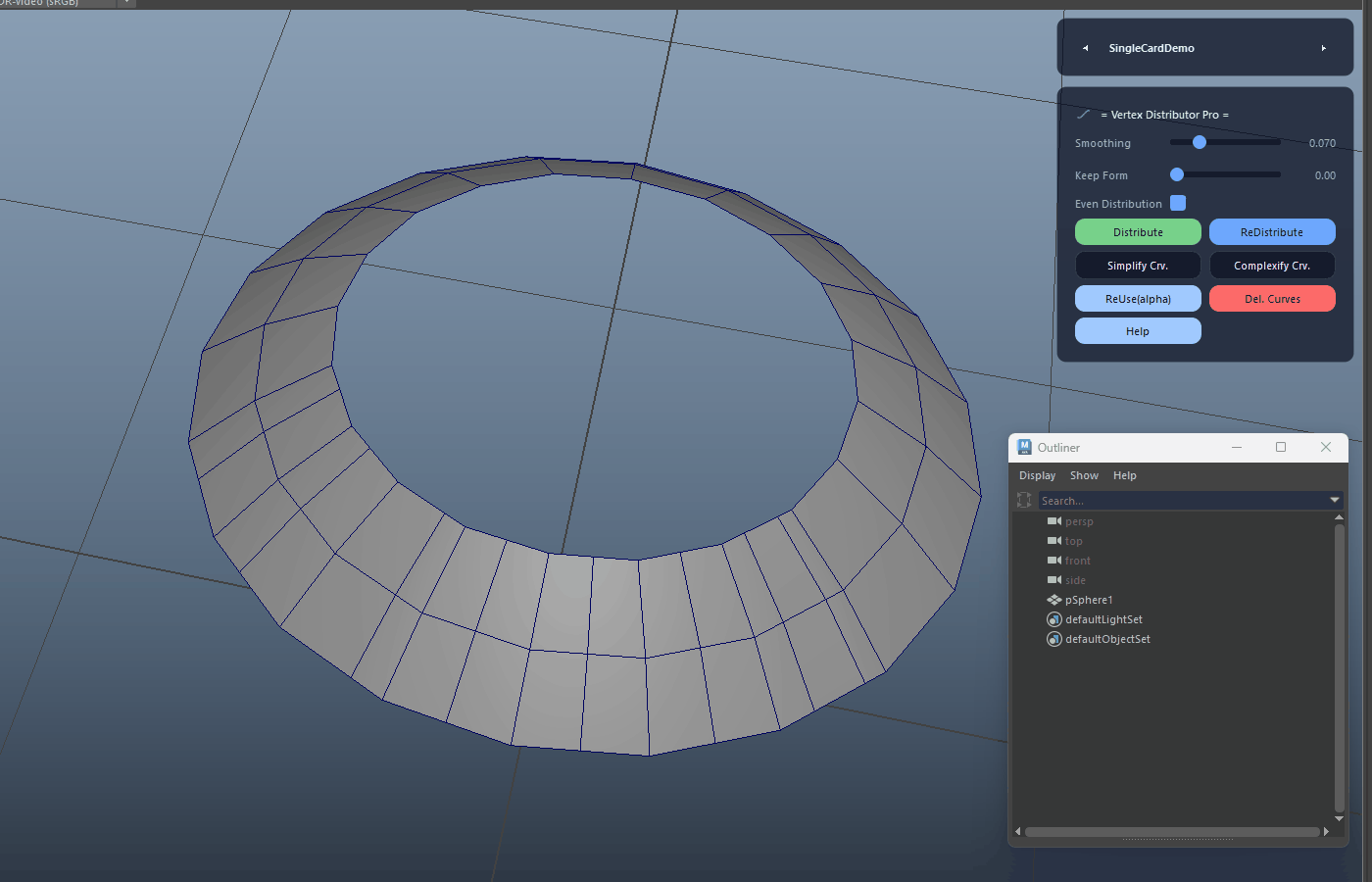1372x882 pixels.
Task: Open the Vertex Distributor Help button
Action: [1138, 331]
